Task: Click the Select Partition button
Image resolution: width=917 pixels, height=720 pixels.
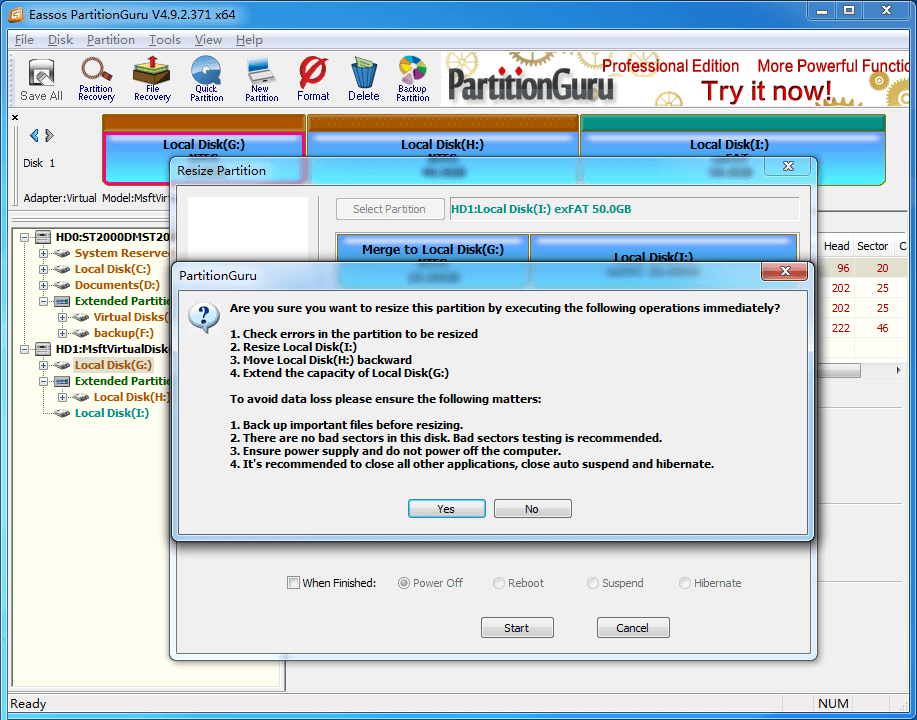Action: pyautogui.click(x=389, y=209)
